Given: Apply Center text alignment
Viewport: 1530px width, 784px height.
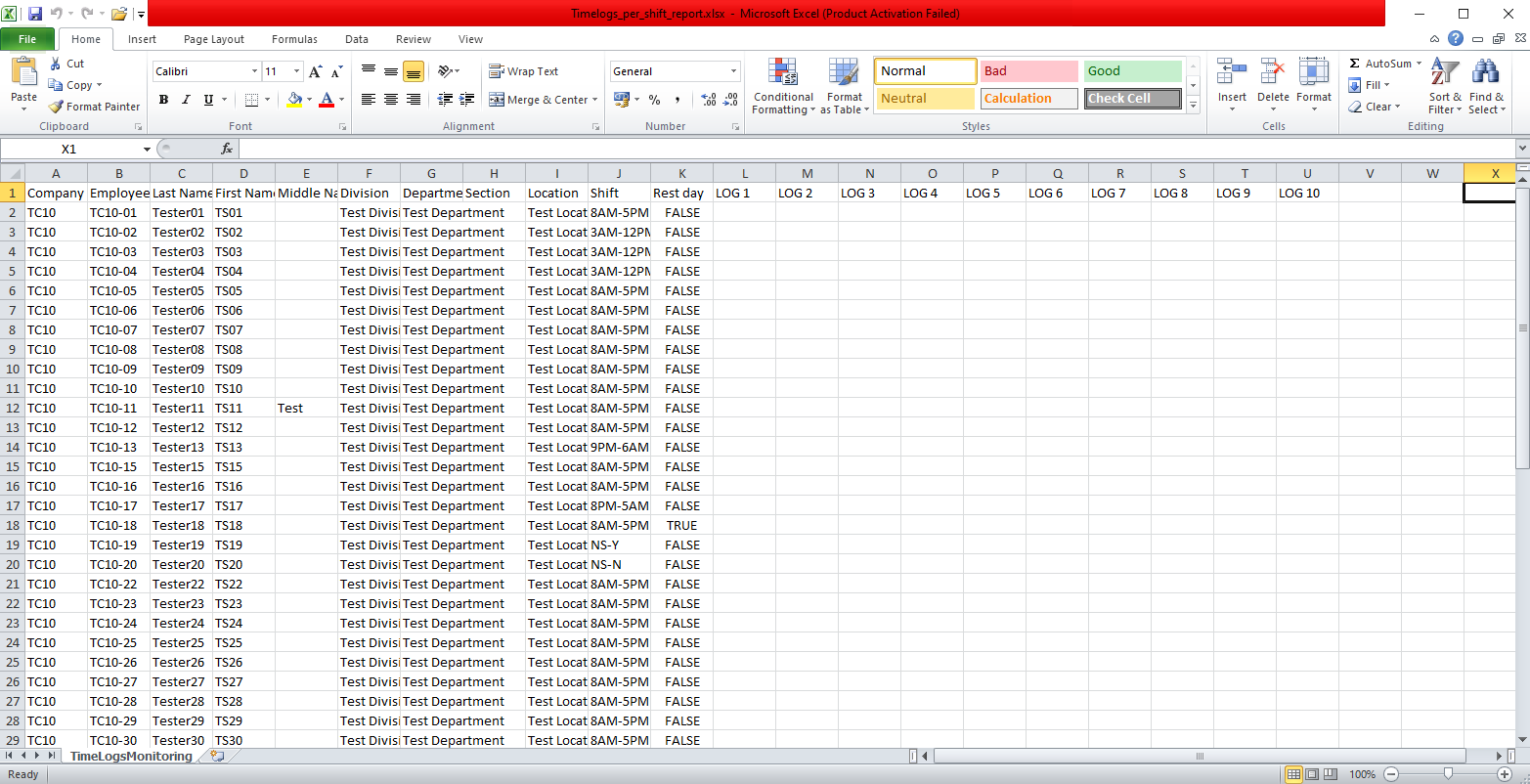Looking at the screenshot, I should (391, 100).
